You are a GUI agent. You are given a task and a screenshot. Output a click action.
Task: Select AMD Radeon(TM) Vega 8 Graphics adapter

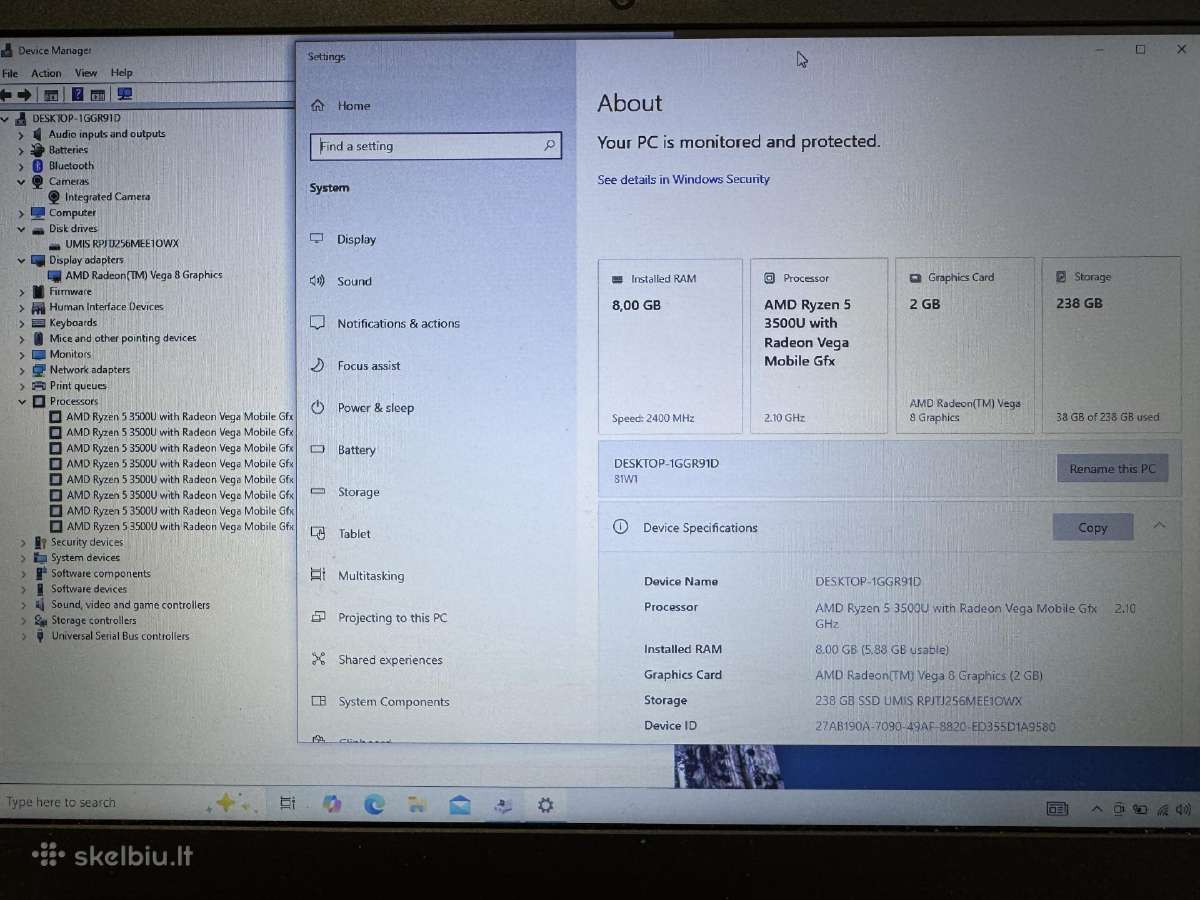(143, 275)
